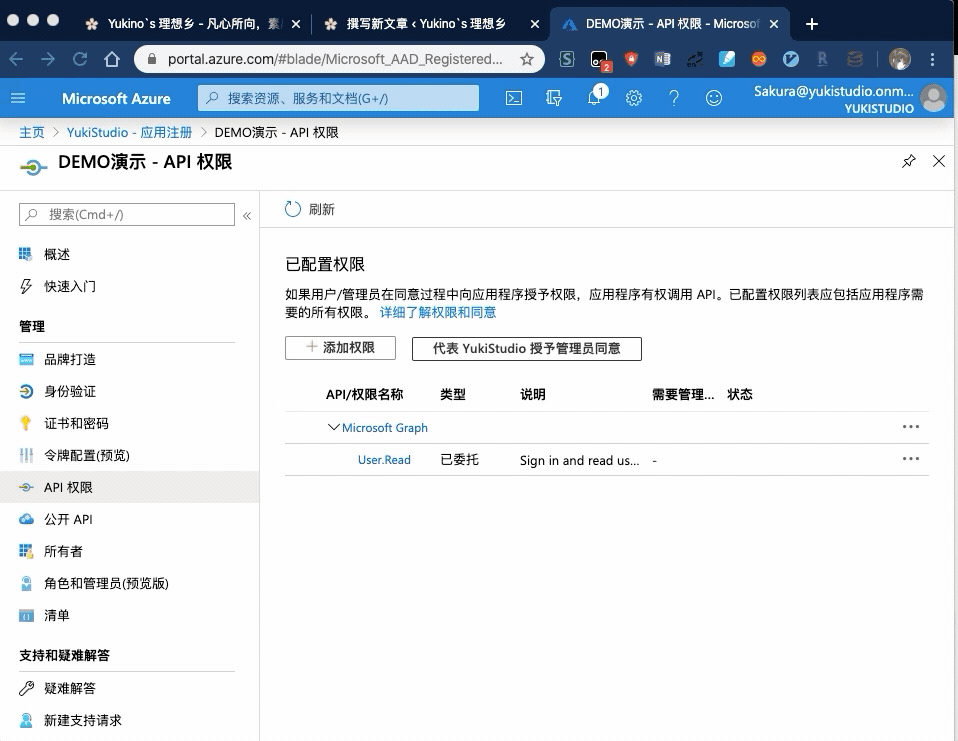Close the API permissions blade

coord(939,161)
